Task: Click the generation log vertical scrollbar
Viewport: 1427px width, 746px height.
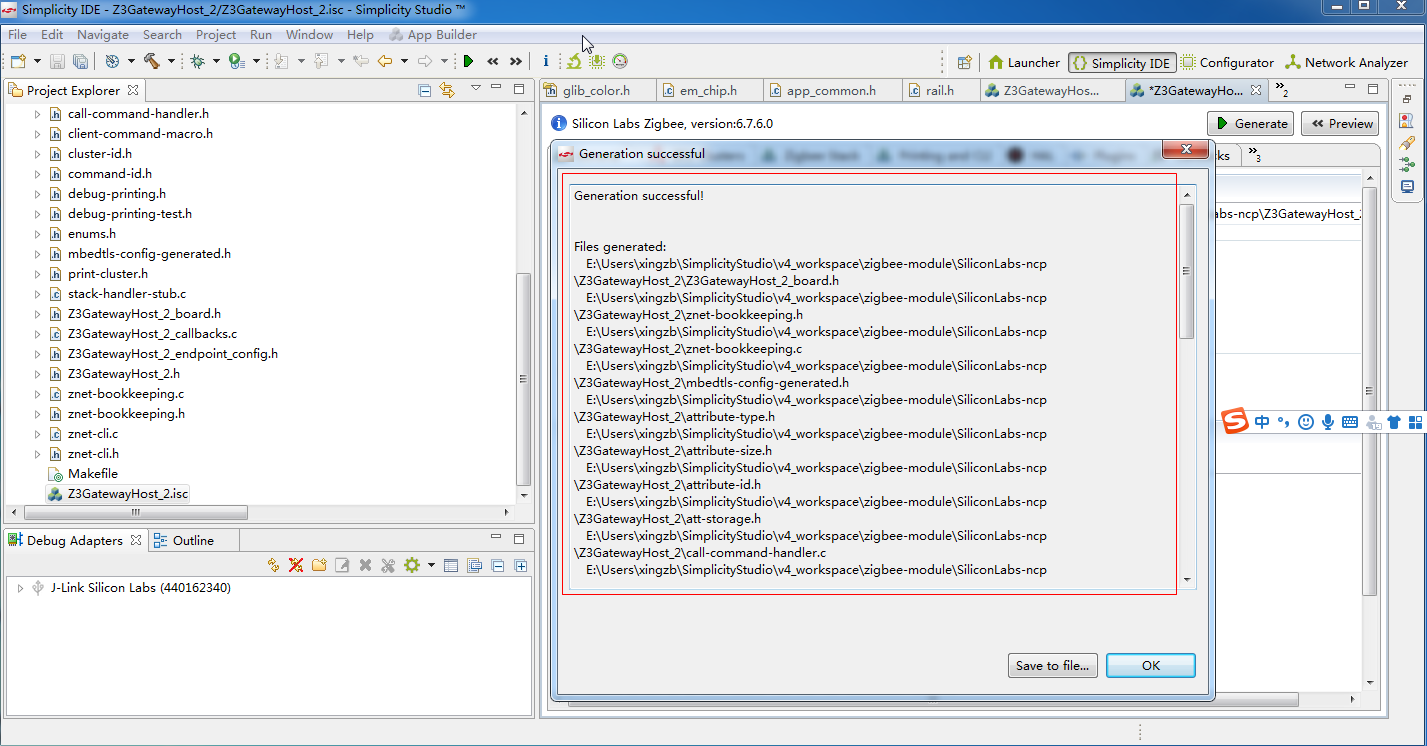Action: click(x=1187, y=271)
